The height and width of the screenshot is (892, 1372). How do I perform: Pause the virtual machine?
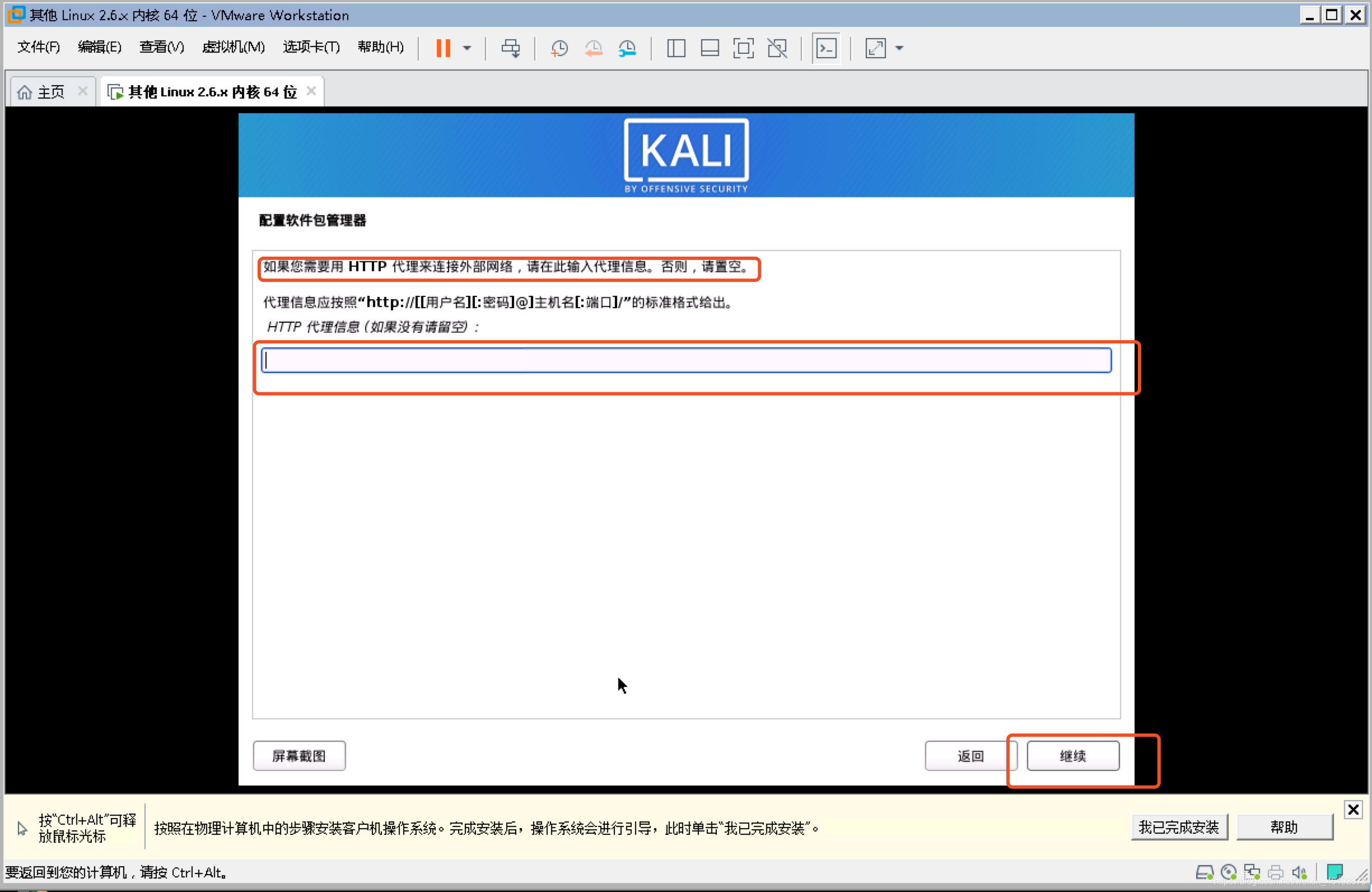444,48
